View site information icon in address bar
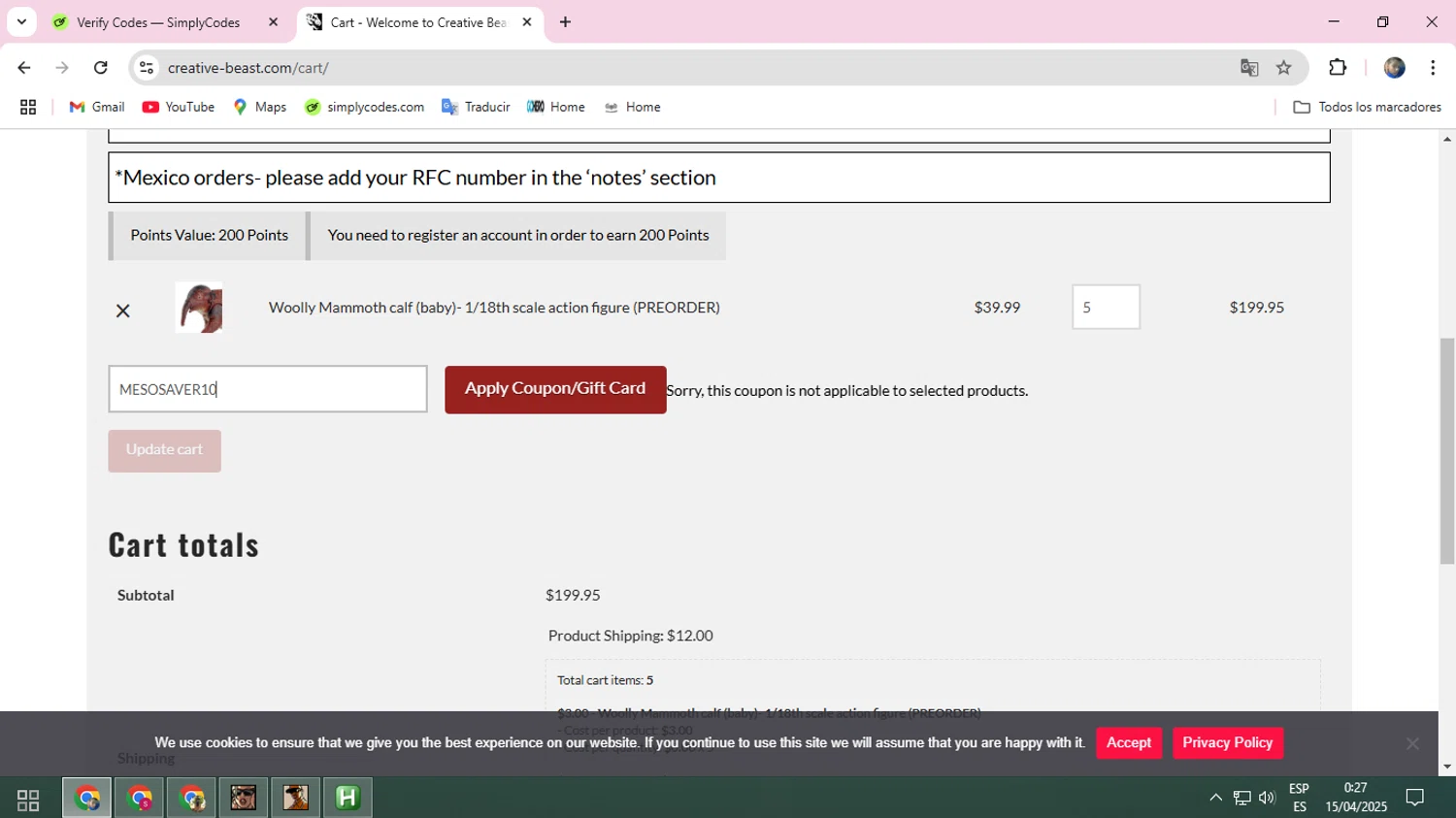This screenshot has width=1456, height=818. [x=147, y=68]
